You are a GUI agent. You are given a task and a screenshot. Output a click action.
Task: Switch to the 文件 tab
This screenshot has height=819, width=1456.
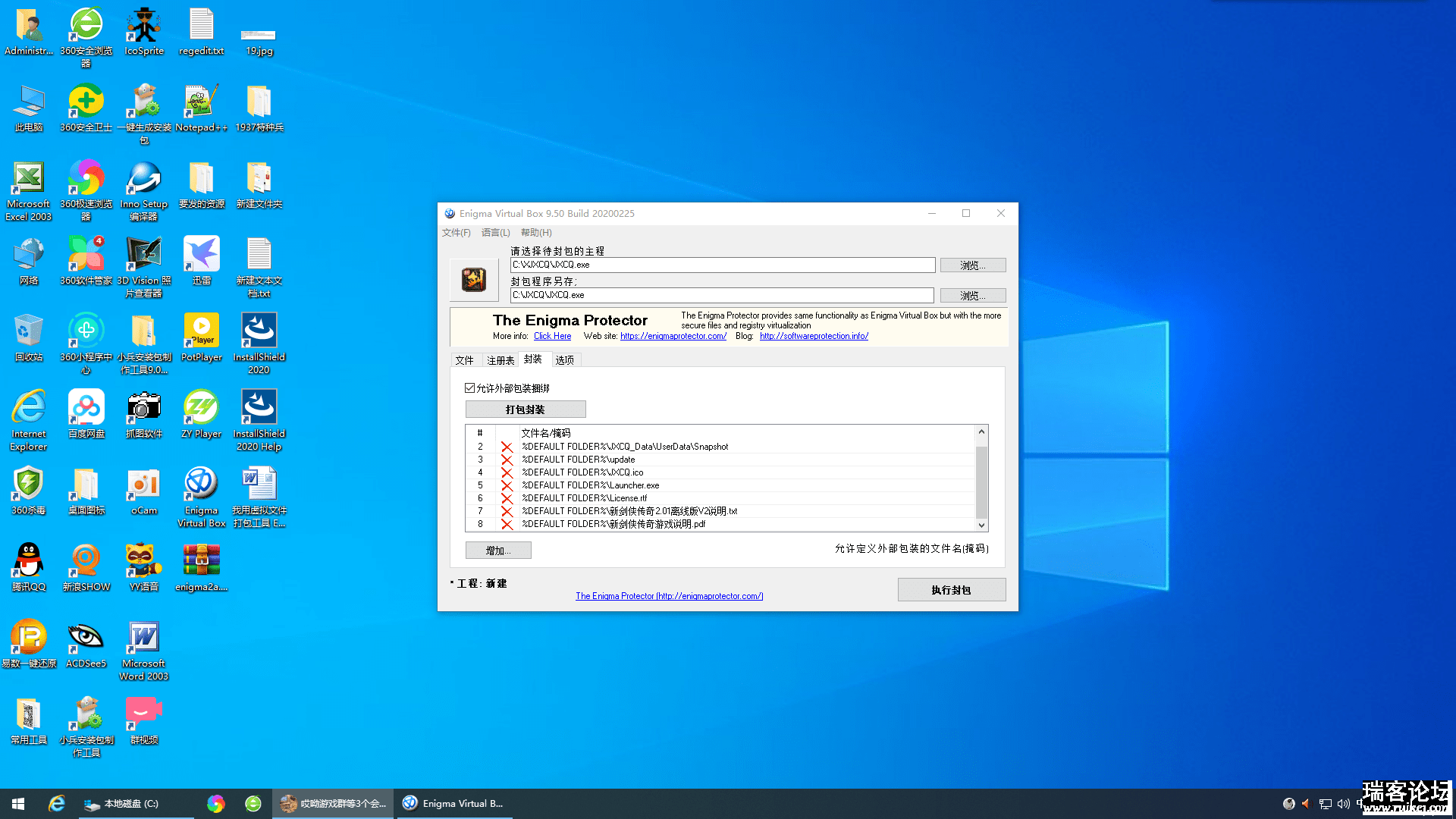(x=464, y=360)
